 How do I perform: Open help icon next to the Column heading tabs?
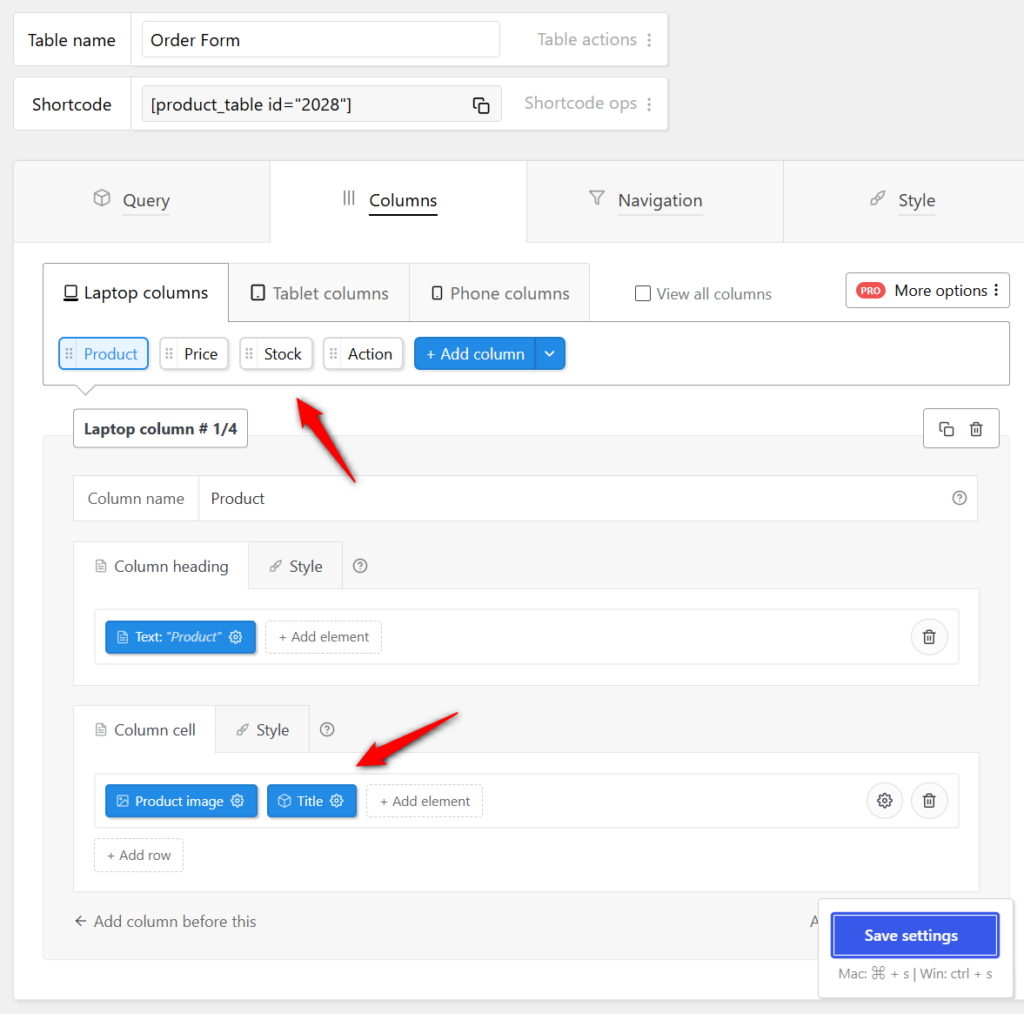point(360,566)
